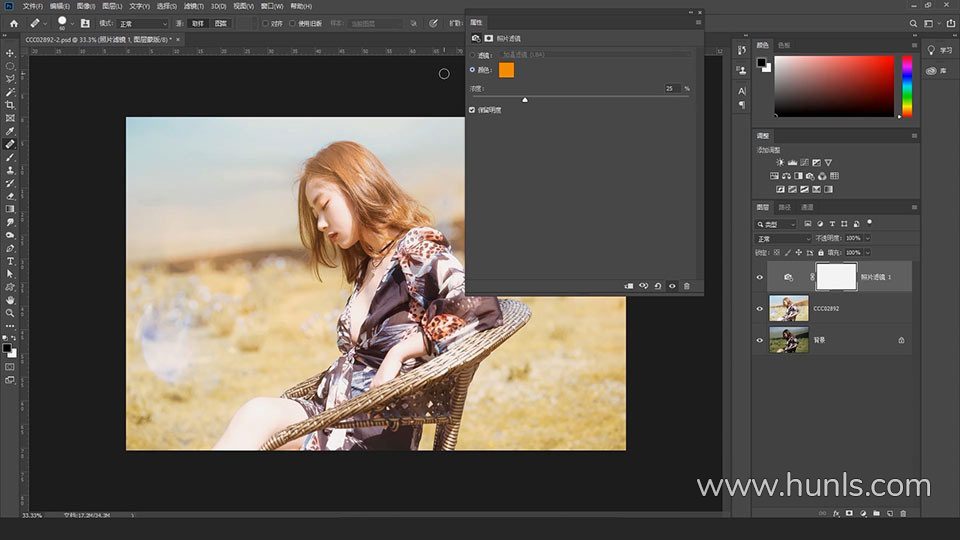
Task: Open the 滤镜(T) menu
Action: 193,6
